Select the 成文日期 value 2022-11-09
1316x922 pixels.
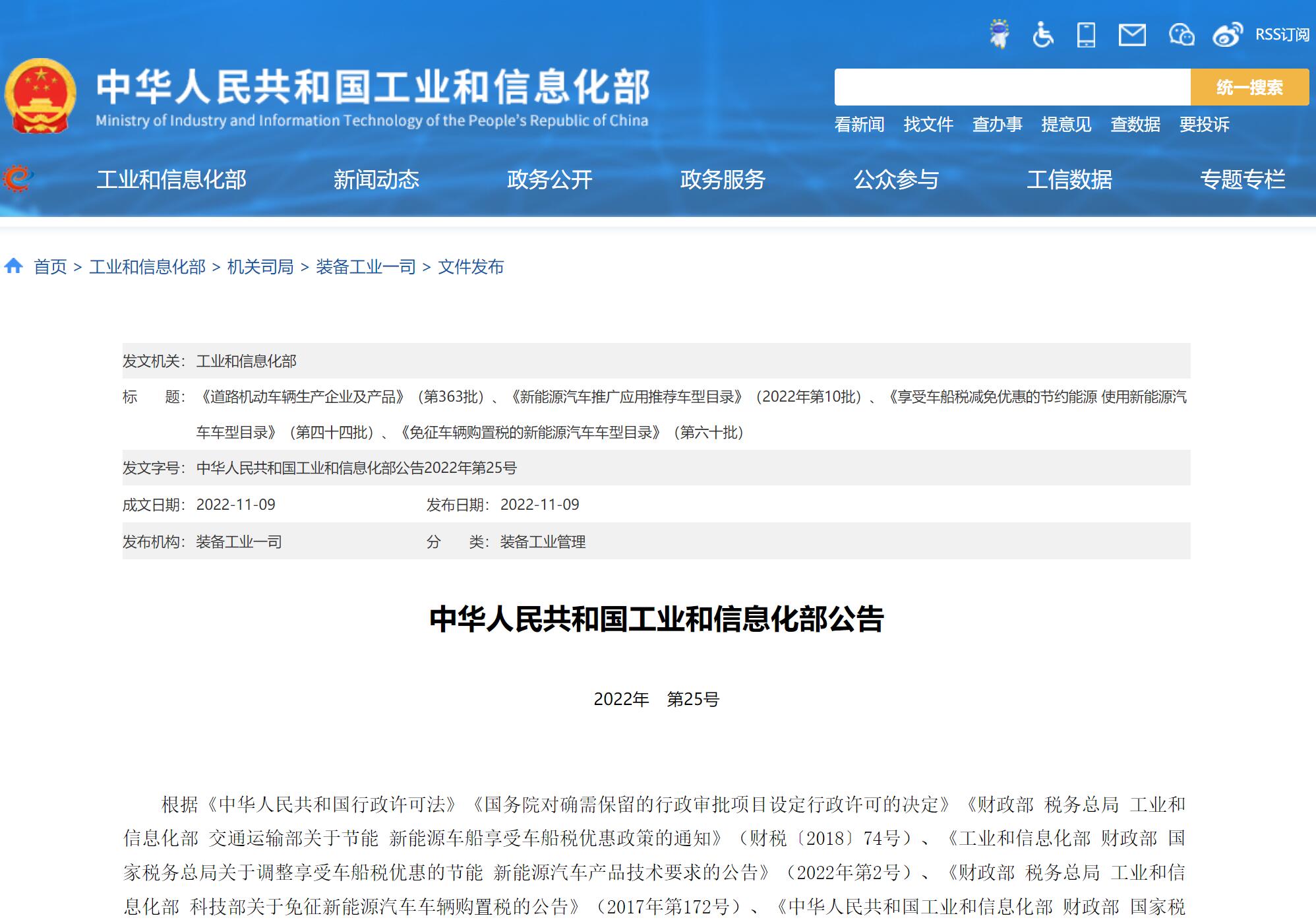coord(236,505)
